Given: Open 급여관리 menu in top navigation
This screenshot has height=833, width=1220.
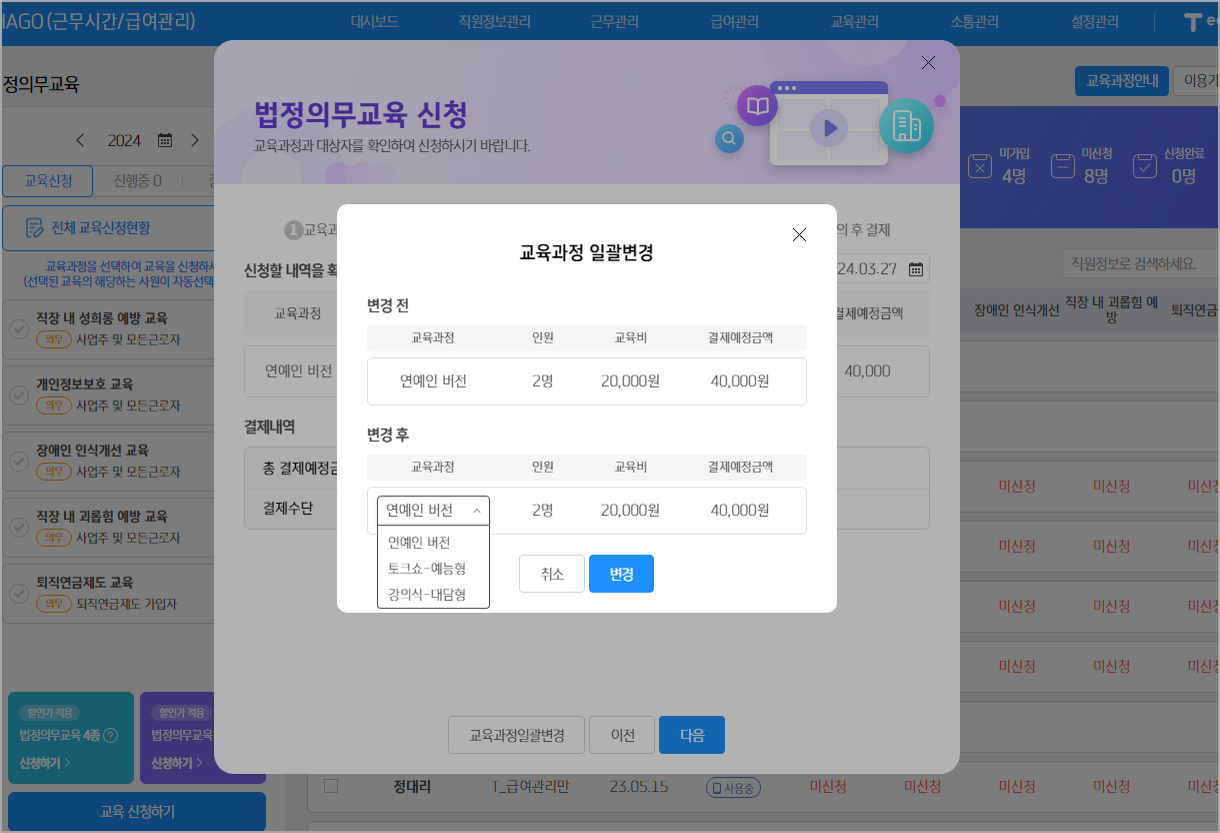Looking at the screenshot, I should (734, 21).
